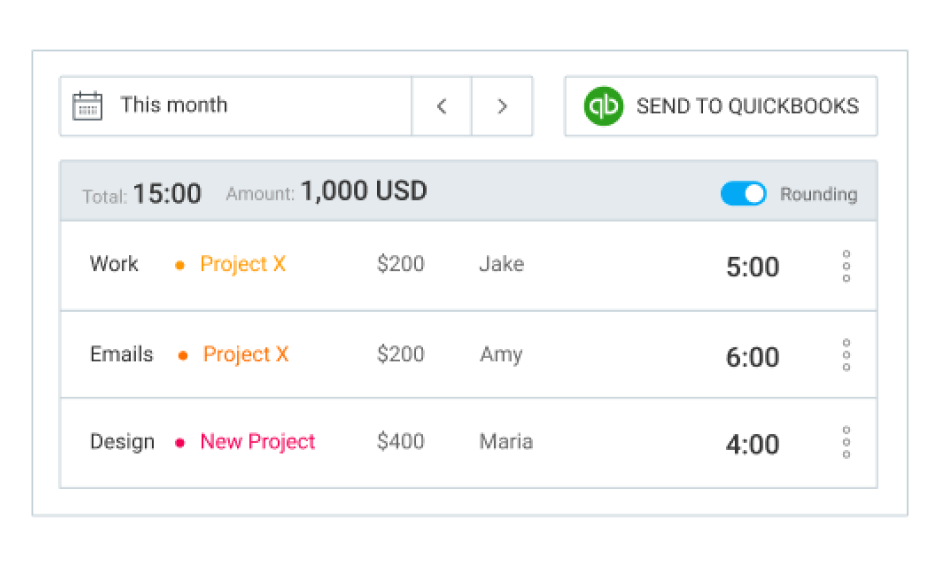Click the calendar icon beside This month
Image resolution: width=940 pixels, height=565 pixels.
88,106
